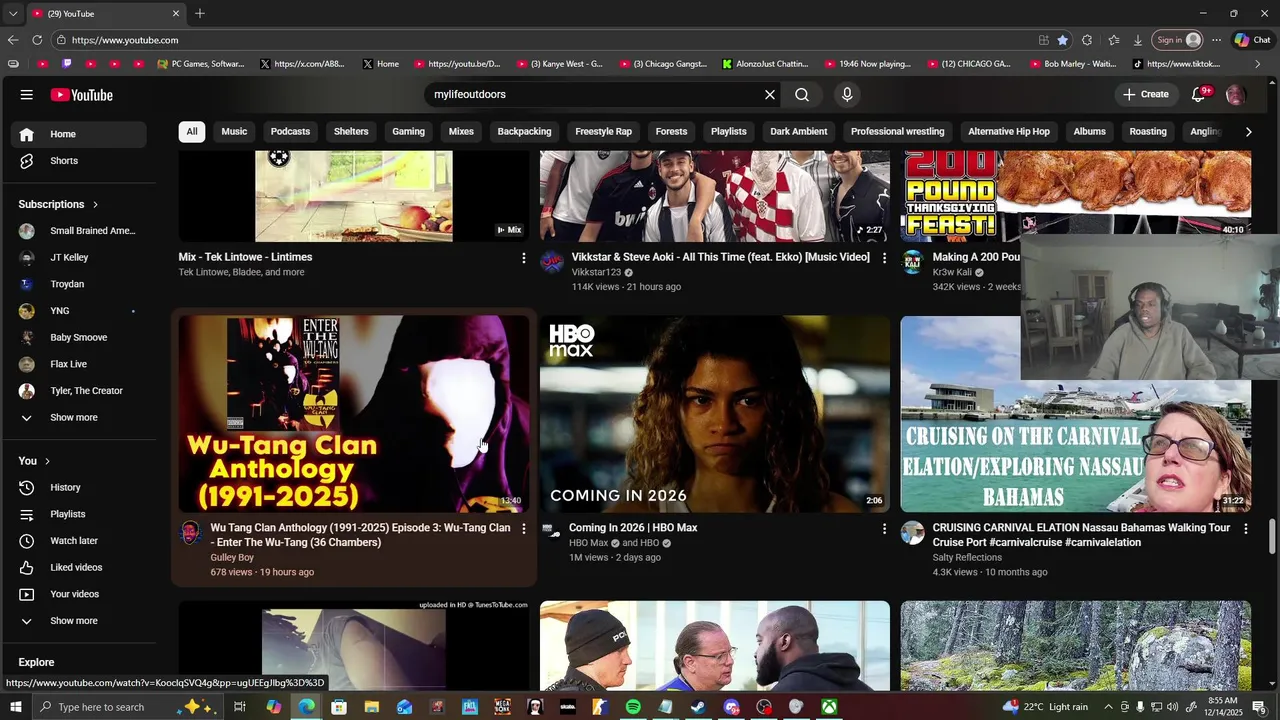Open the Gulley Boy channel link
This screenshot has width=1280, height=720.
coord(232,558)
